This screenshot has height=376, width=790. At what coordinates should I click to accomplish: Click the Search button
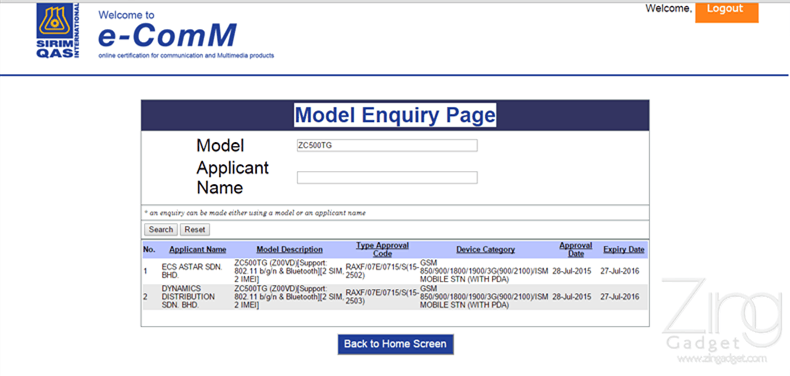[x=161, y=229]
